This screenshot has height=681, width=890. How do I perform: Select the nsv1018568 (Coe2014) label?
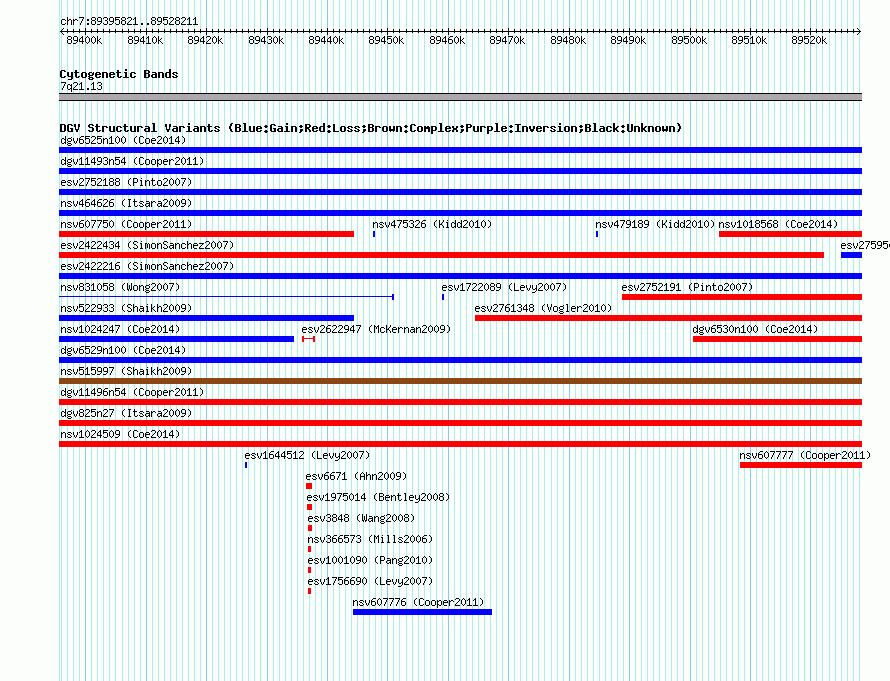point(778,224)
